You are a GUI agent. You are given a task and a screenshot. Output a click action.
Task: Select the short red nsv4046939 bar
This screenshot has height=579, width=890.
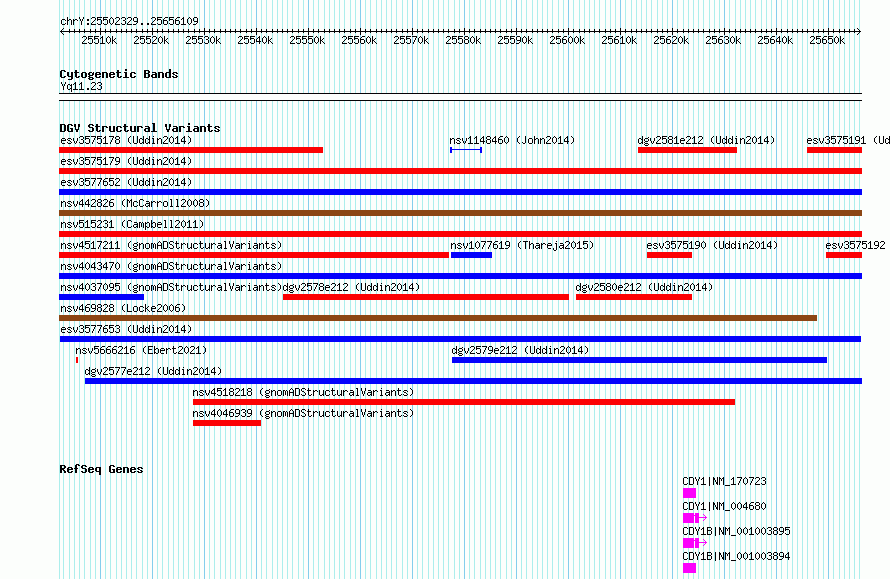227,423
